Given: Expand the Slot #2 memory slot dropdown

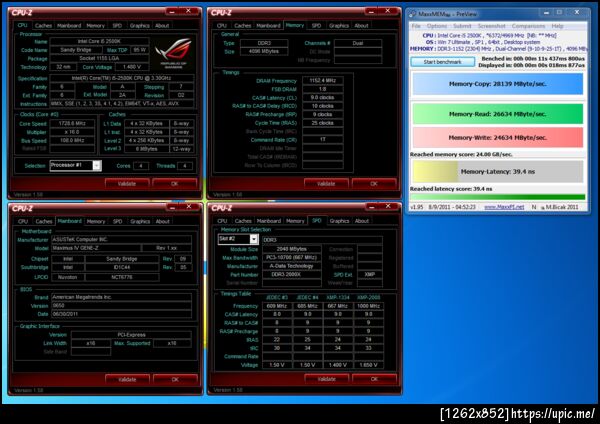Looking at the screenshot, I should click(254, 239).
